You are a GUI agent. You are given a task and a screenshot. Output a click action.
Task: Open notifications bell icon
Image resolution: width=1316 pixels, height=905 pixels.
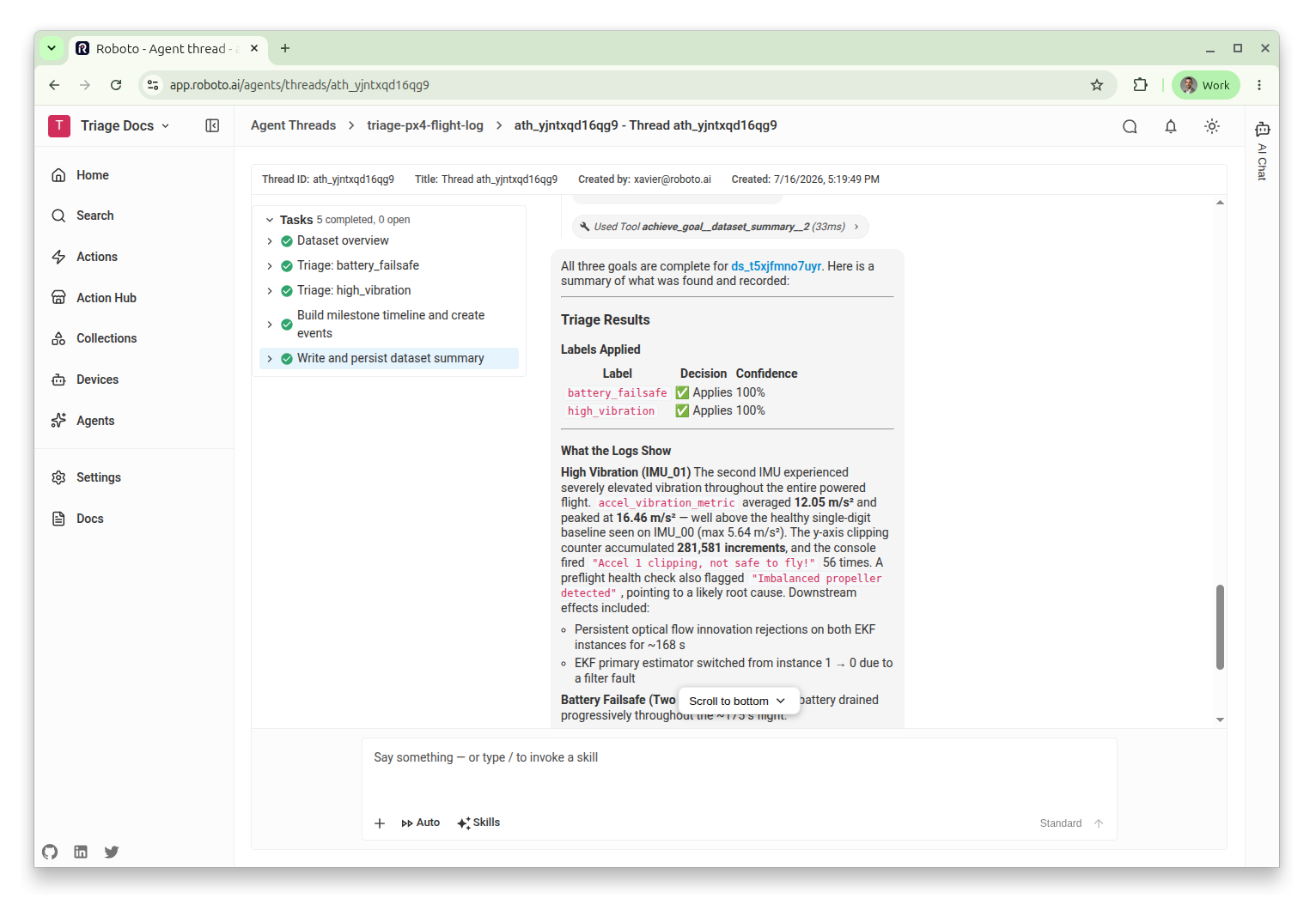coord(1171,126)
